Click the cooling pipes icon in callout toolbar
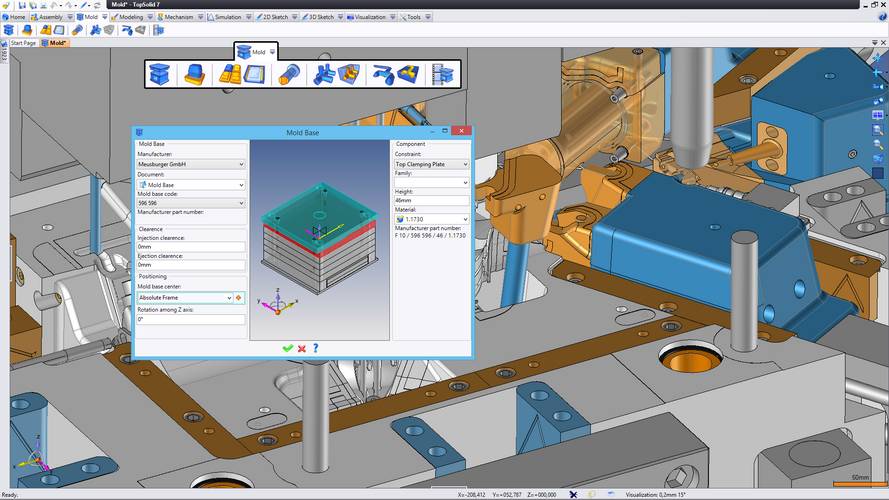The image size is (889, 500). coord(324,74)
